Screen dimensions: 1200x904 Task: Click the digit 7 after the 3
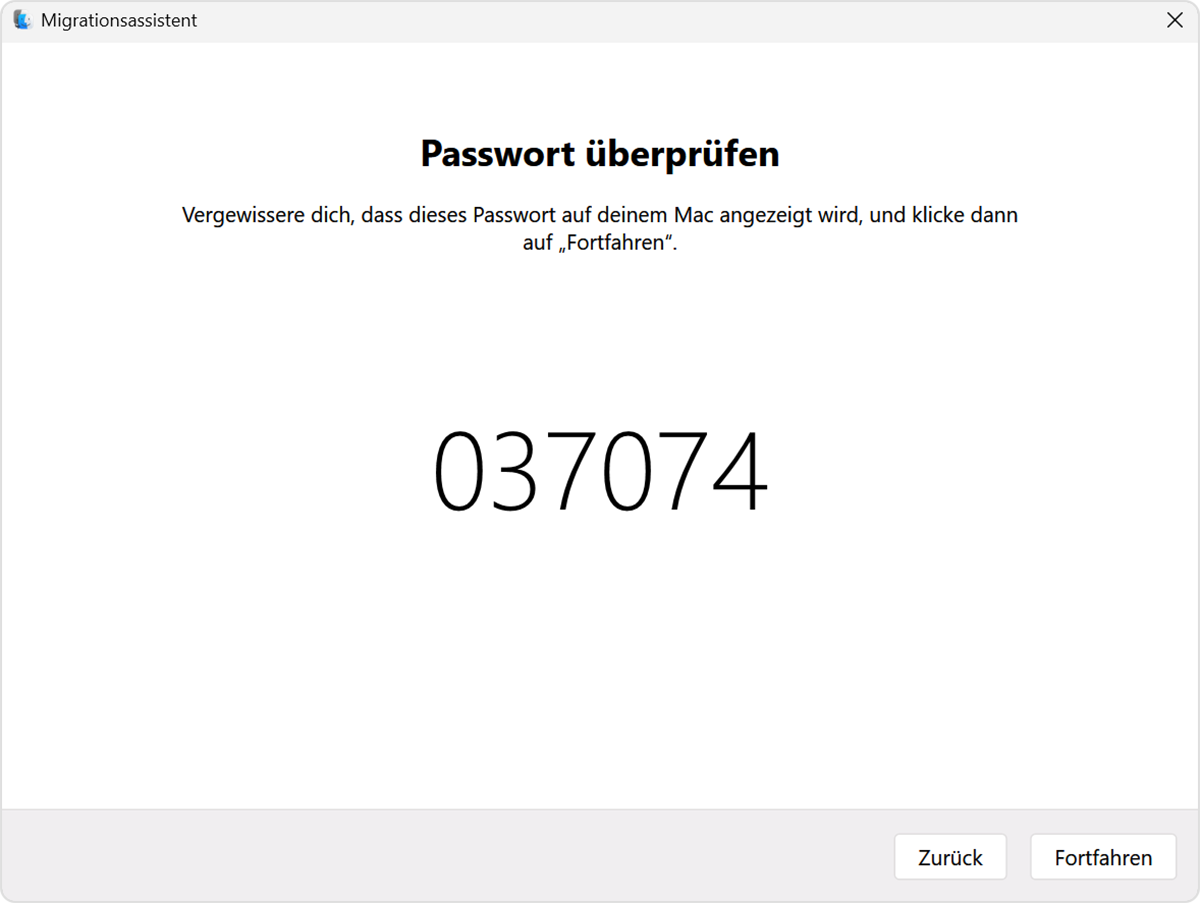coord(570,471)
